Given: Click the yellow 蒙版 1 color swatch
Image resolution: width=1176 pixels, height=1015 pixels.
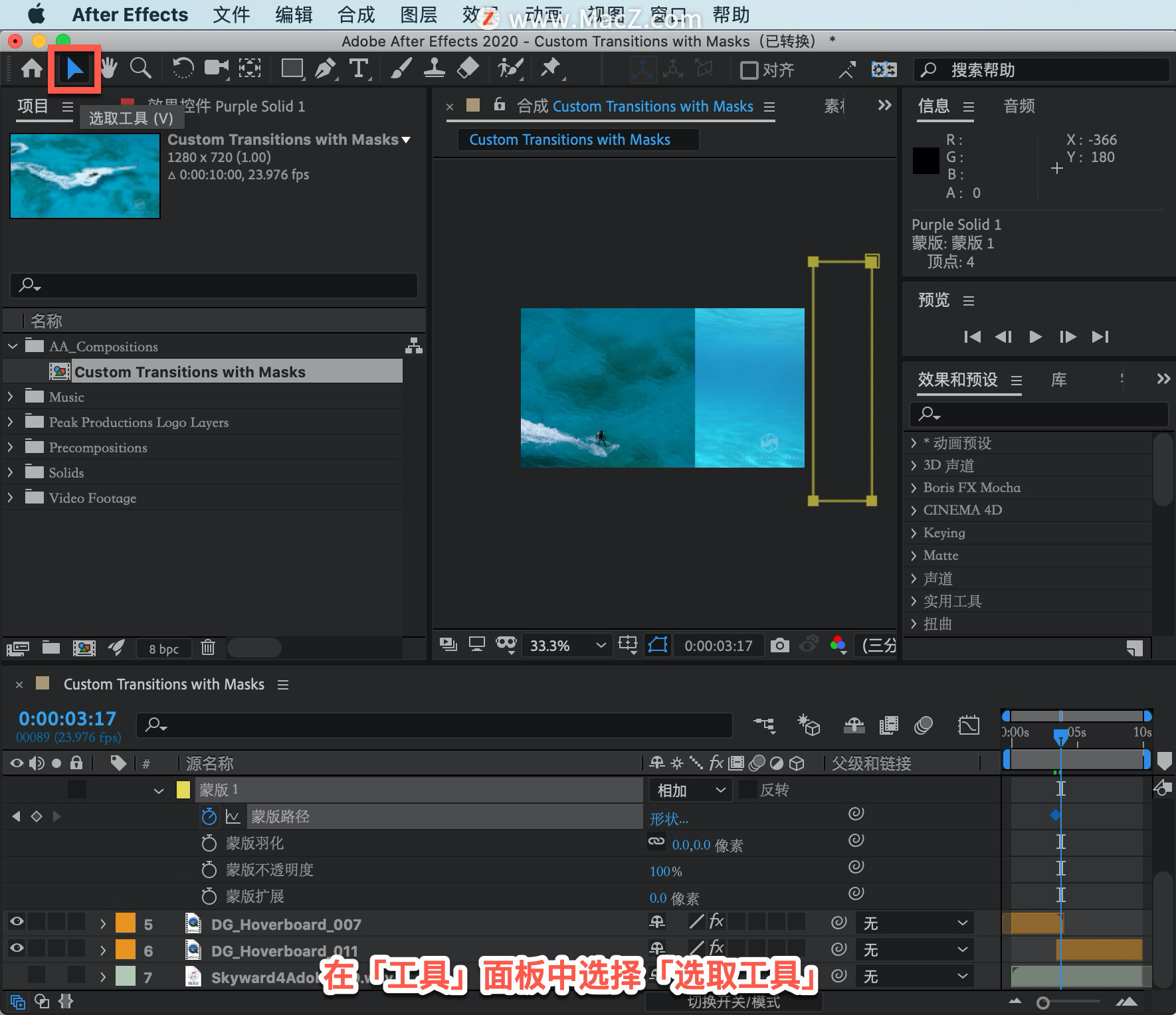Looking at the screenshot, I should (183, 790).
